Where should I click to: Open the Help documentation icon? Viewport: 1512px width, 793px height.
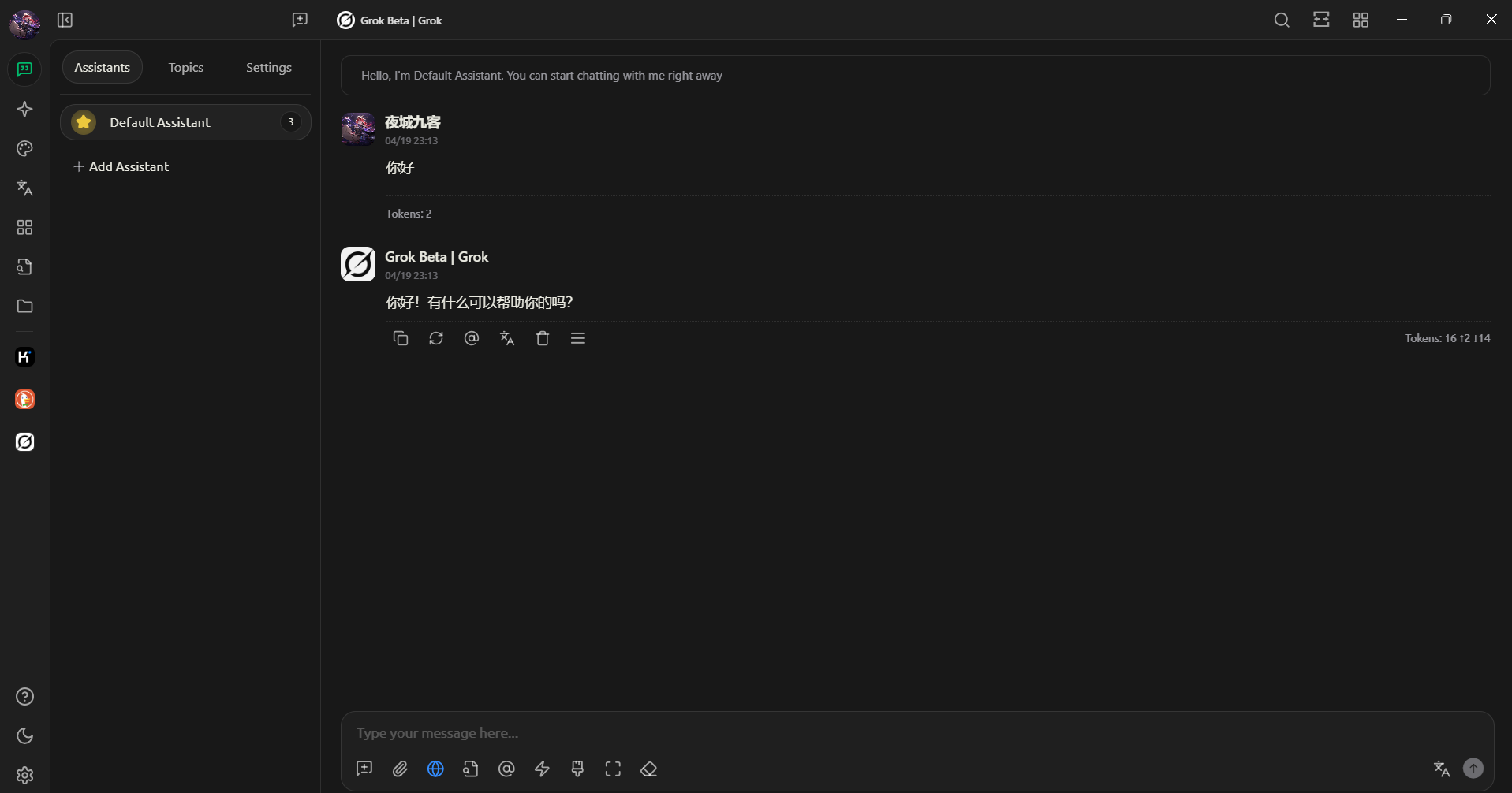pos(24,697)
